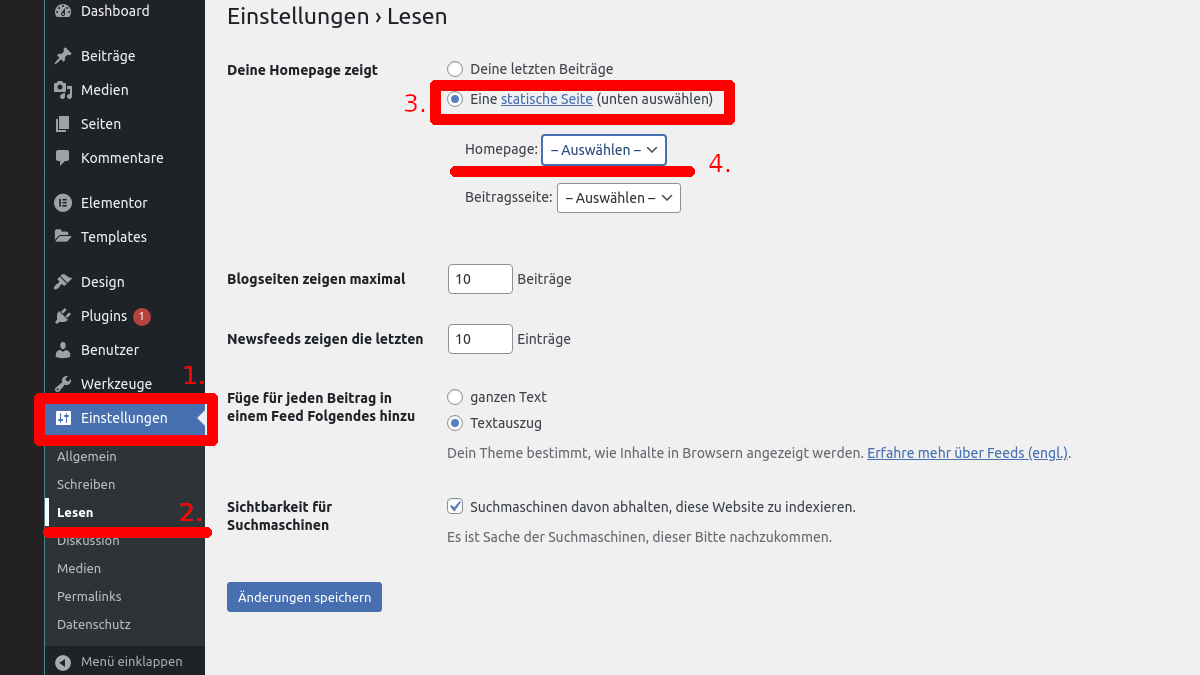Click the Kommentare speech bubble icon
This screenshot has height=675, width=1200.
pos(63,158)
